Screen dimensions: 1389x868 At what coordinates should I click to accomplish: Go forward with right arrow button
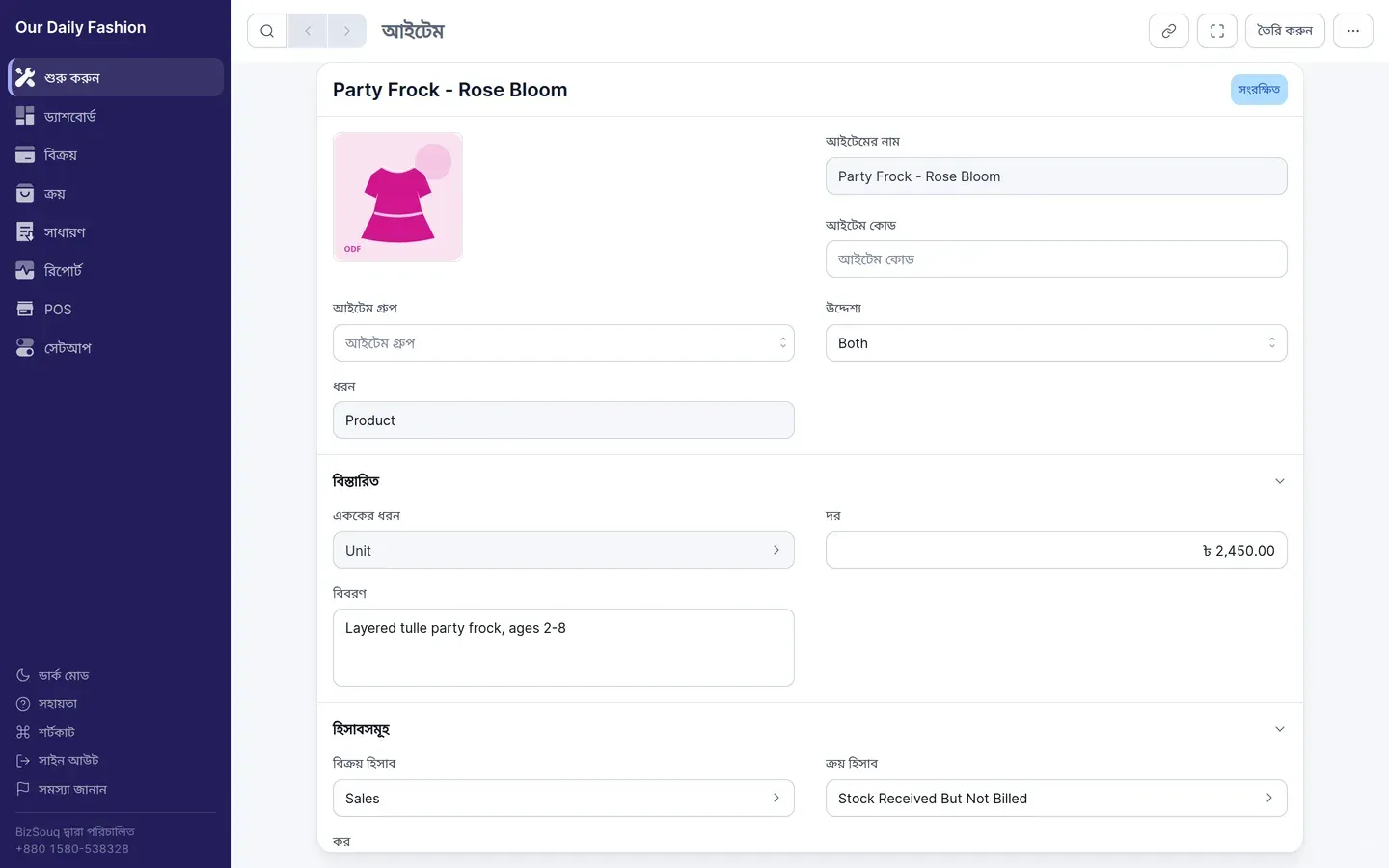tap(347, 31)
